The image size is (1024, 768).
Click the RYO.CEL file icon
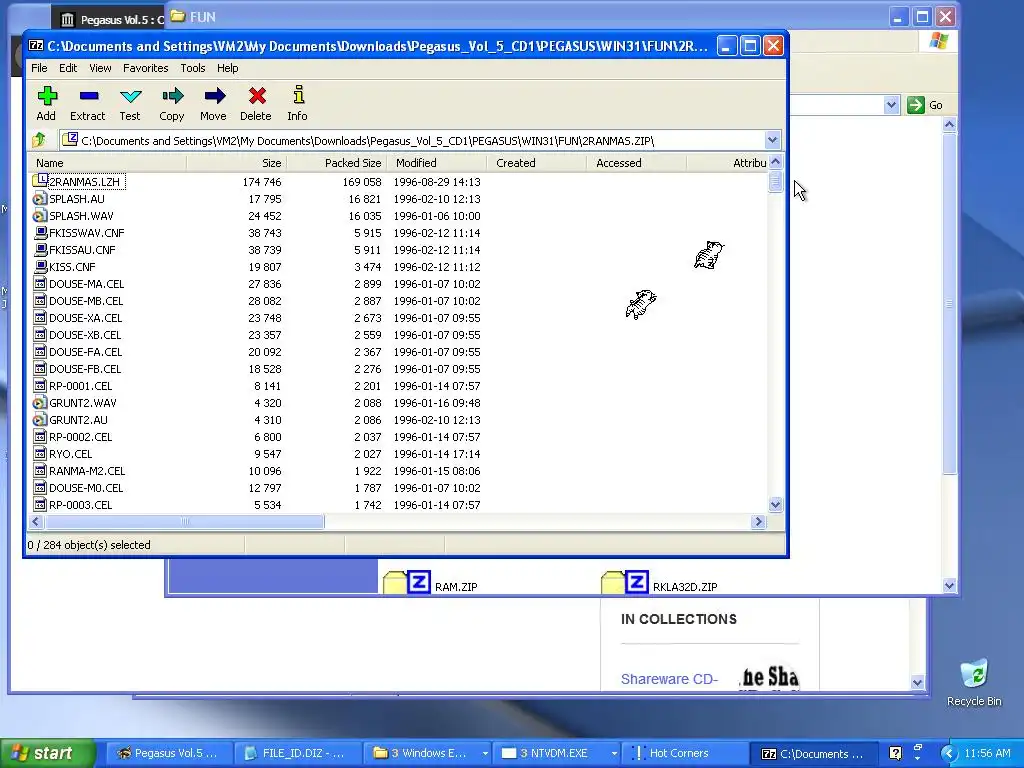click(x=40, y=453)
